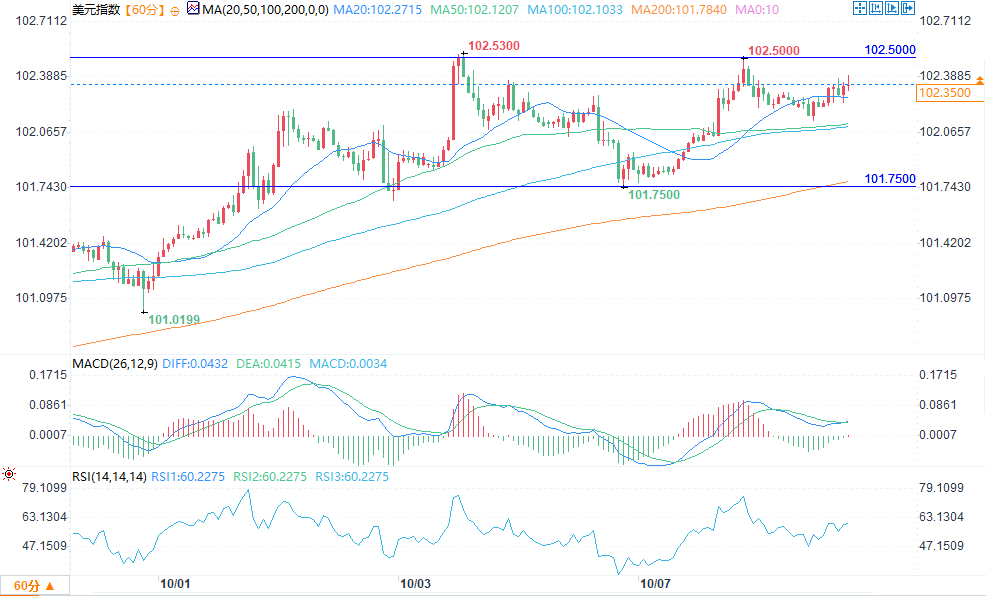986x596 pixels.
Task: Click the axis-with-play-triangle chart icon
Action: click(892, 8)
